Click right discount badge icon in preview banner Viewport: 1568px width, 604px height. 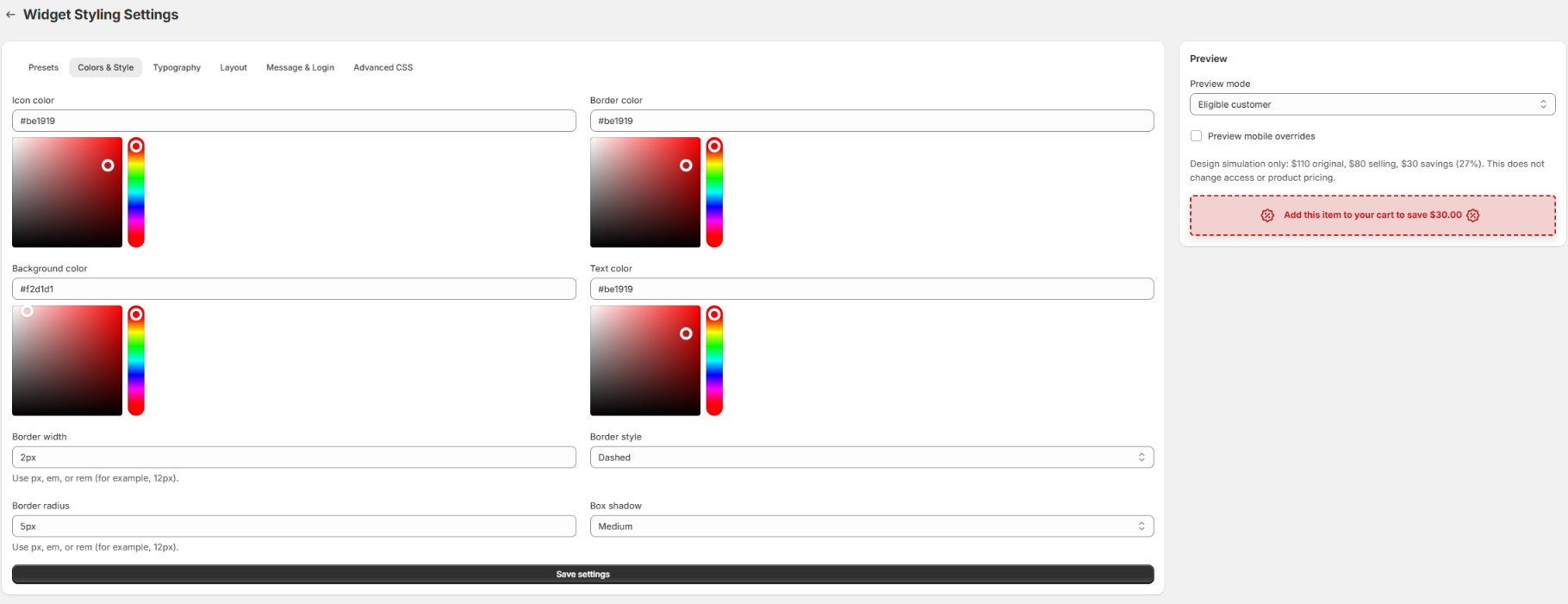tap(1473, 215)
